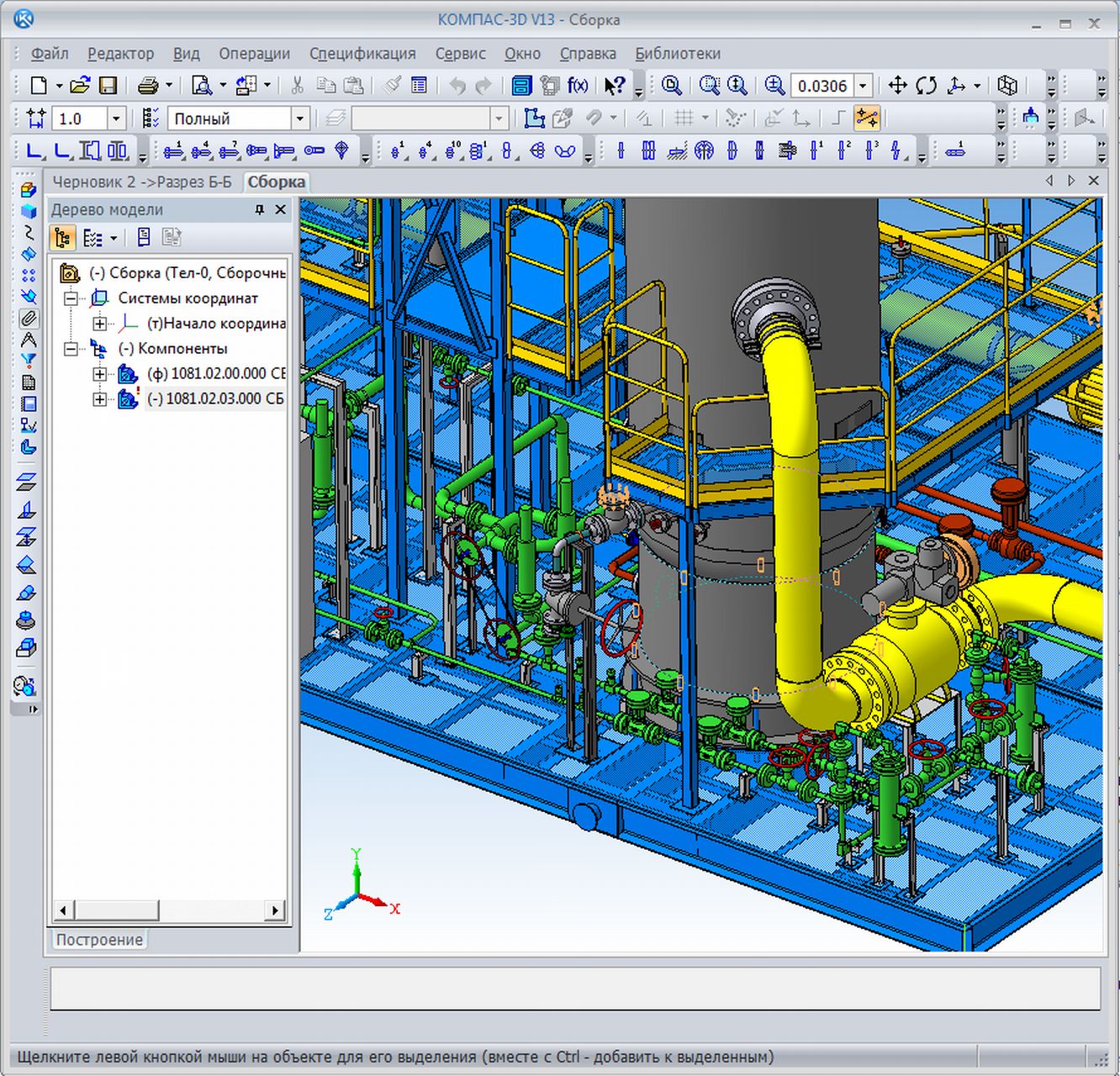Select the Rotate view tool
This screenshot has width=1120, height=1076.
tap(927, 86)
